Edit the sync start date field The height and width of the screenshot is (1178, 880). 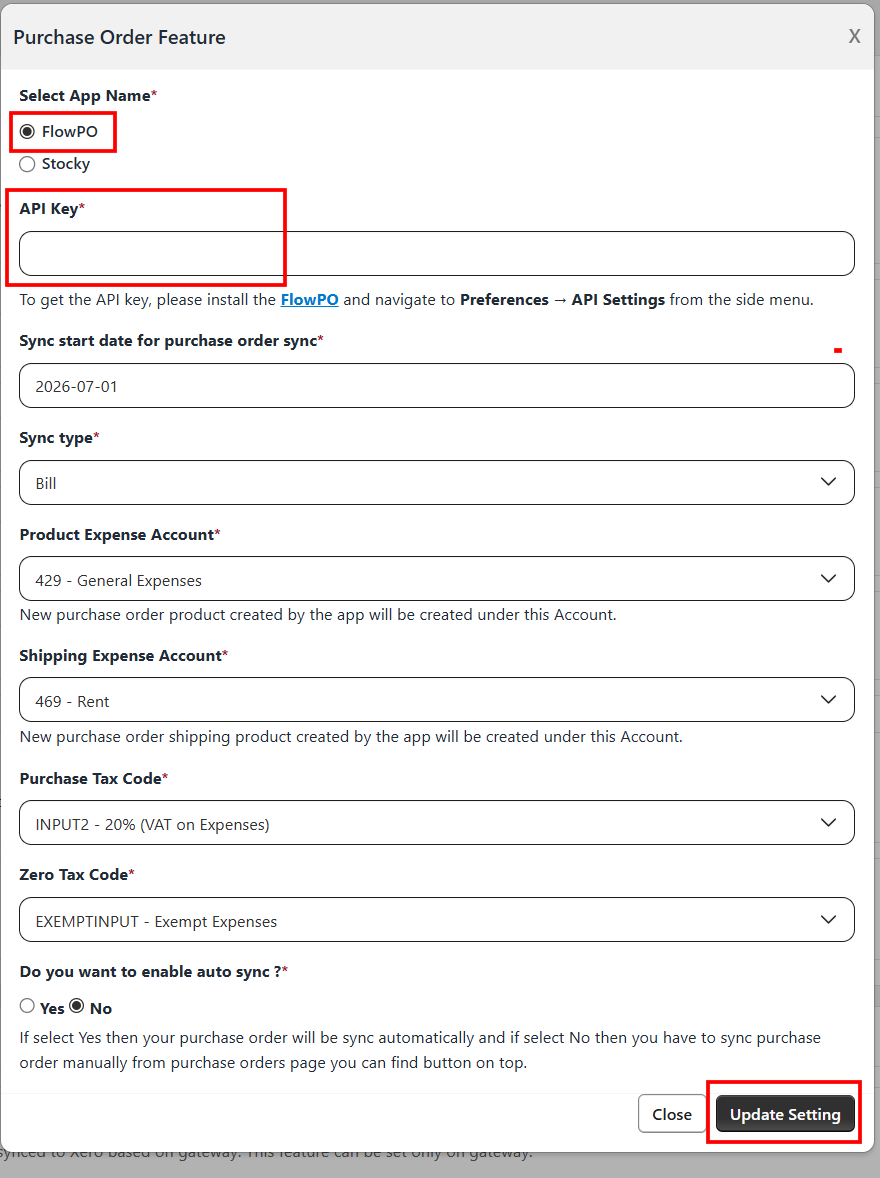[x=437, y=385]
